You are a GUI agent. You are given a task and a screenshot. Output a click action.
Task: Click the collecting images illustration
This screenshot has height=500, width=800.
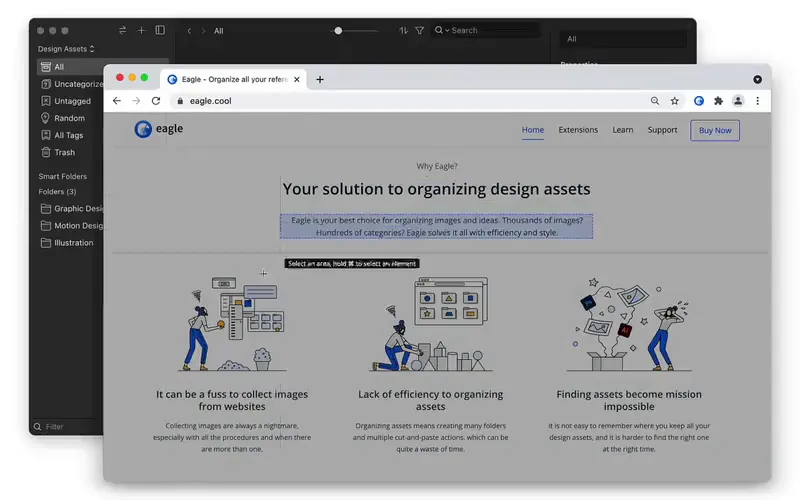[232, 323]
